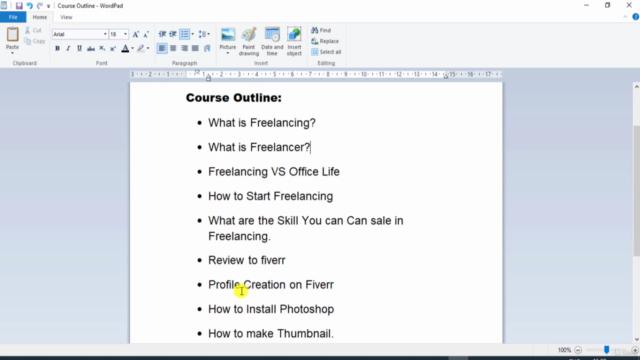
Task: Decrease the paragraph indent
Action: click(x=162, y=34)
